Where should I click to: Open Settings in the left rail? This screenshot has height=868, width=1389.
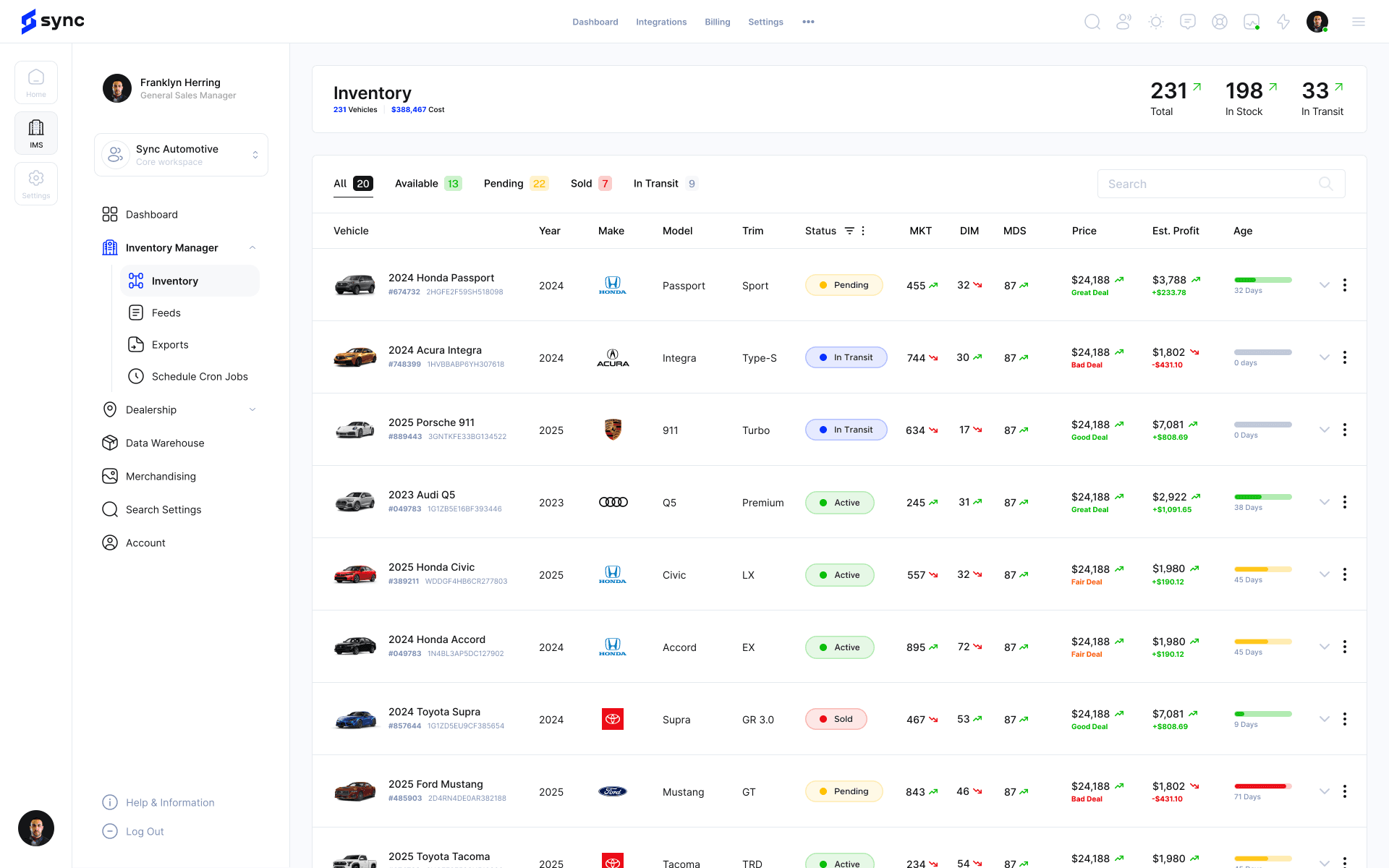tap(36, 184)
